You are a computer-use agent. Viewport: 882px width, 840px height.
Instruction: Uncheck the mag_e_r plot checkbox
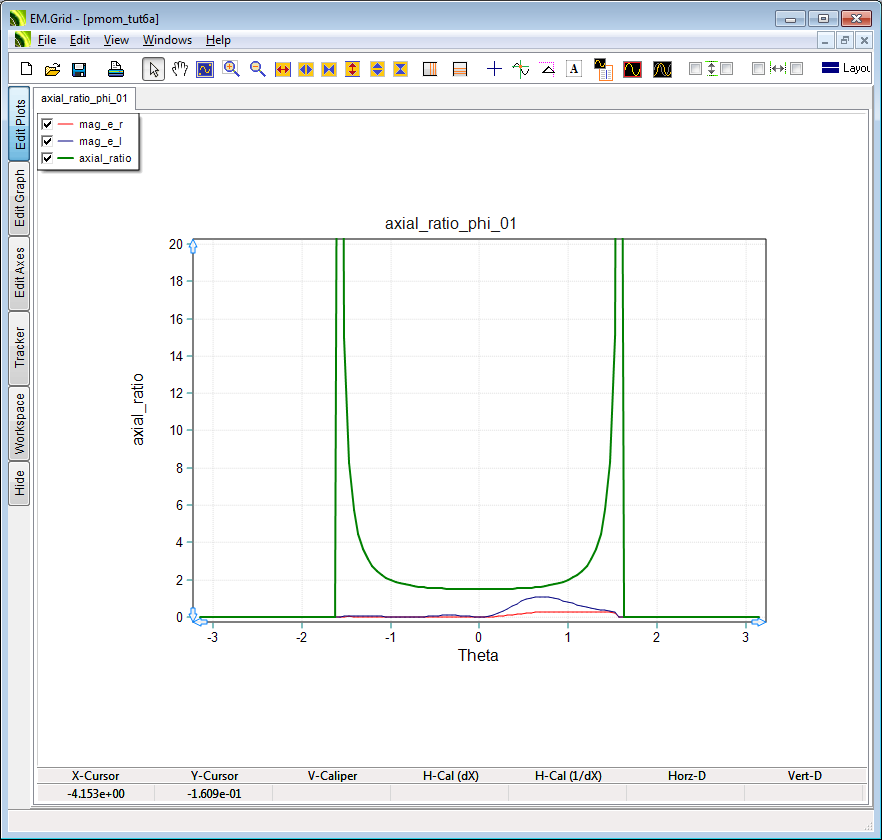point(47,125)
